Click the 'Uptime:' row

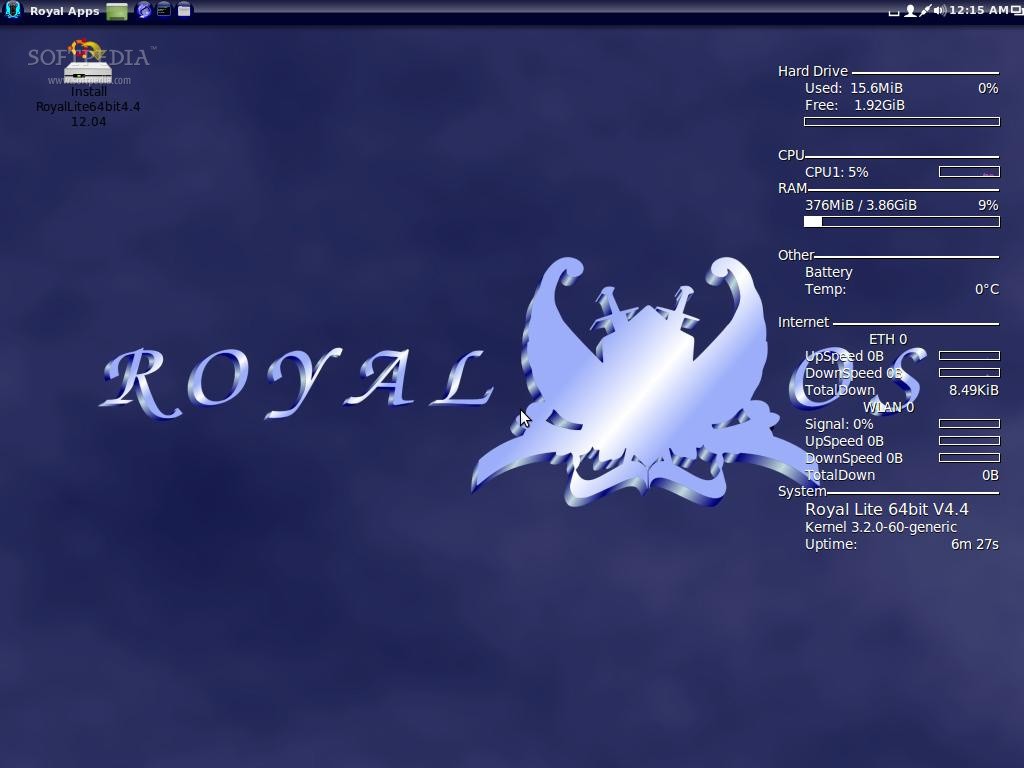pos(901,544)
